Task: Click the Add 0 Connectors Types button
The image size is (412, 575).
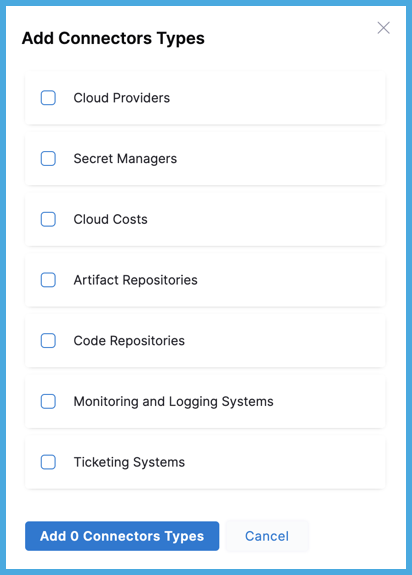Action: pos(122,536)
